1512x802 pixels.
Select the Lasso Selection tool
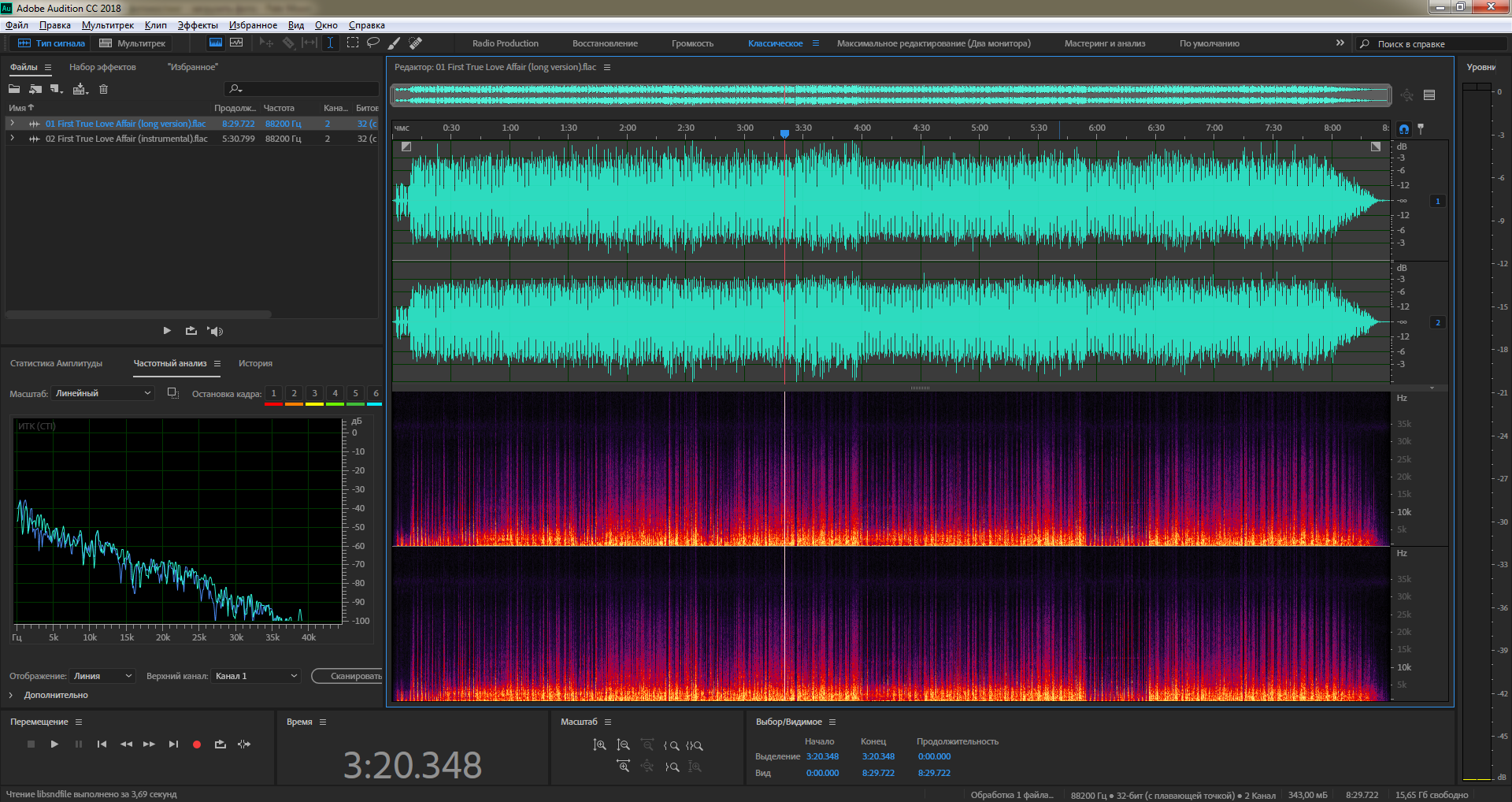point(373,43)
